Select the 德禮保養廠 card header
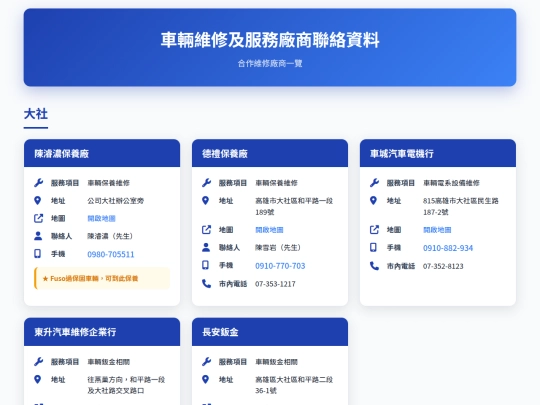540x405 pixels. coord(270,153)
